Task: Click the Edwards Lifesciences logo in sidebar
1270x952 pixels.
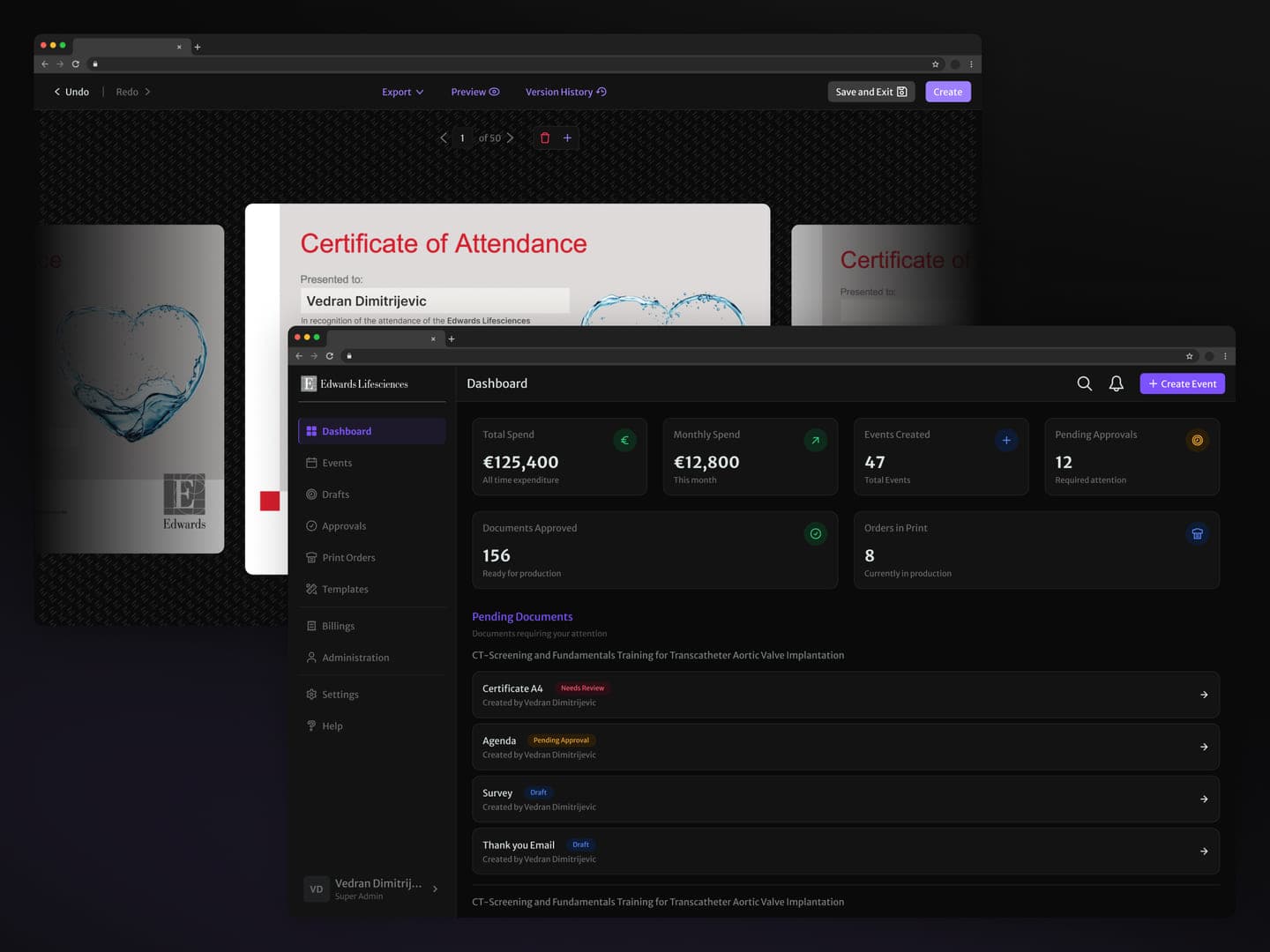Action: tap(355, 384)
